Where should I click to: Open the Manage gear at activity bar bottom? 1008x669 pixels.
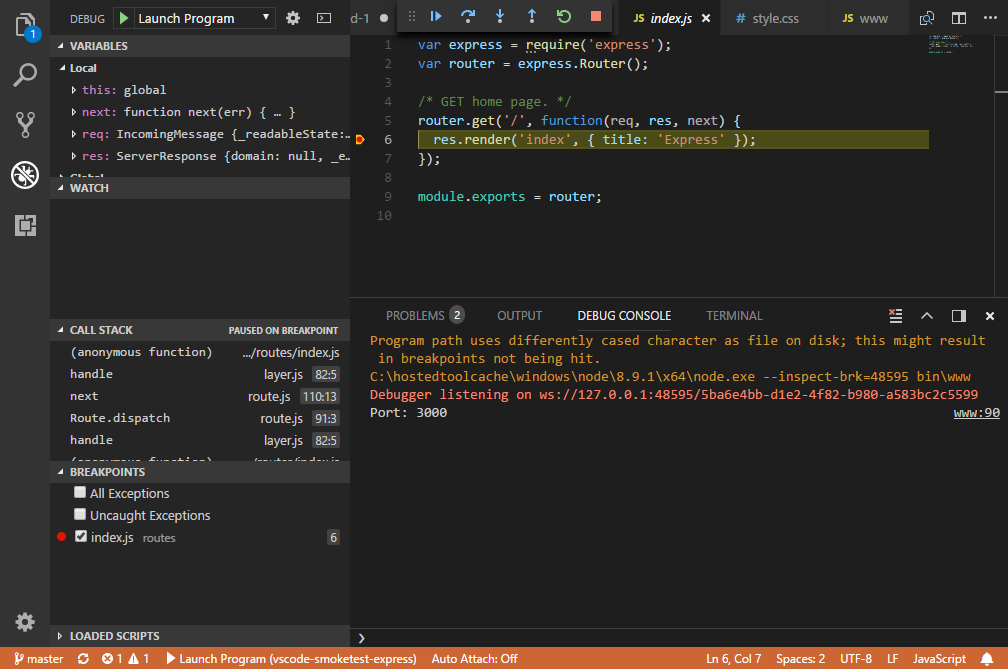(25, 621)
